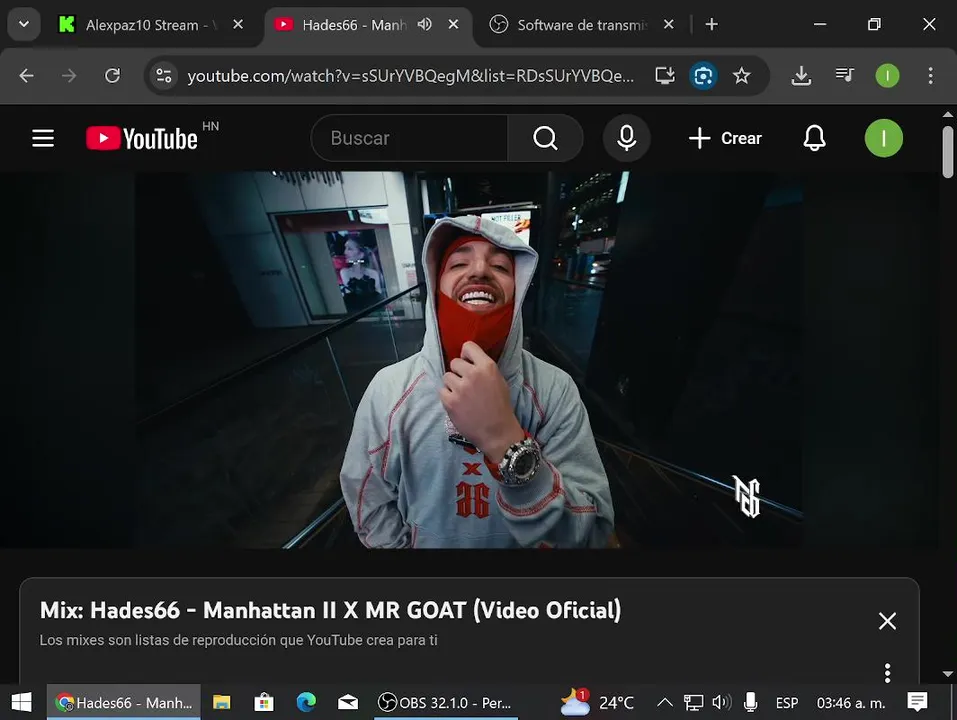The height and width of the screenshot is (720, 957).
Task: Go to YouTube home via logo
Action: click(142, 139)
